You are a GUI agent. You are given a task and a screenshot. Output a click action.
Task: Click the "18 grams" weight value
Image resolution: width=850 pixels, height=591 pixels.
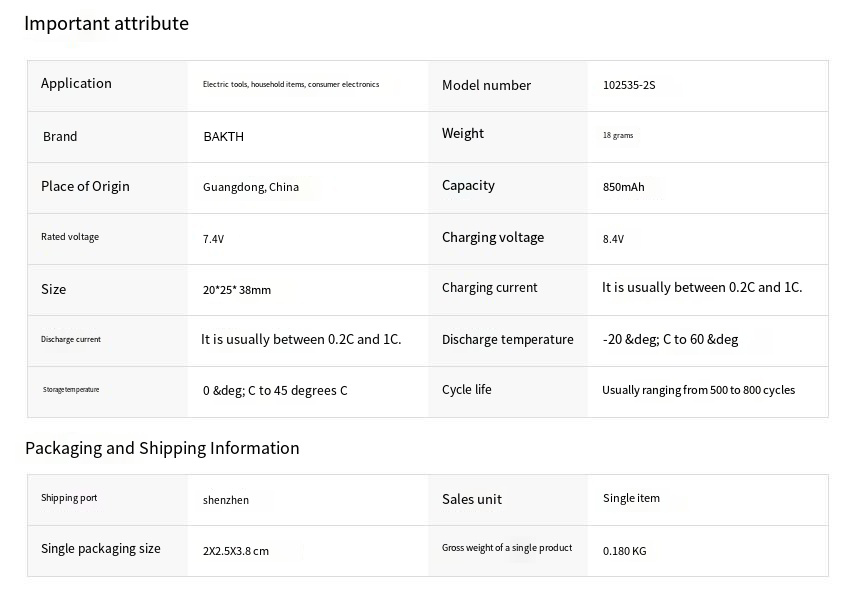point(617,135)
